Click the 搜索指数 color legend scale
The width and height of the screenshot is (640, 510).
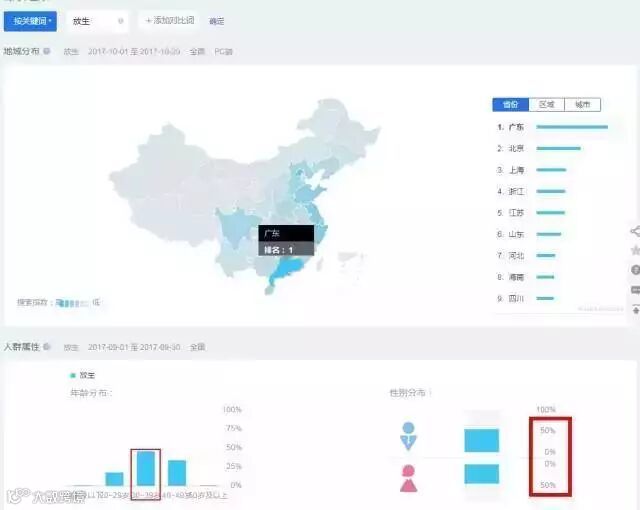[72, 303]
